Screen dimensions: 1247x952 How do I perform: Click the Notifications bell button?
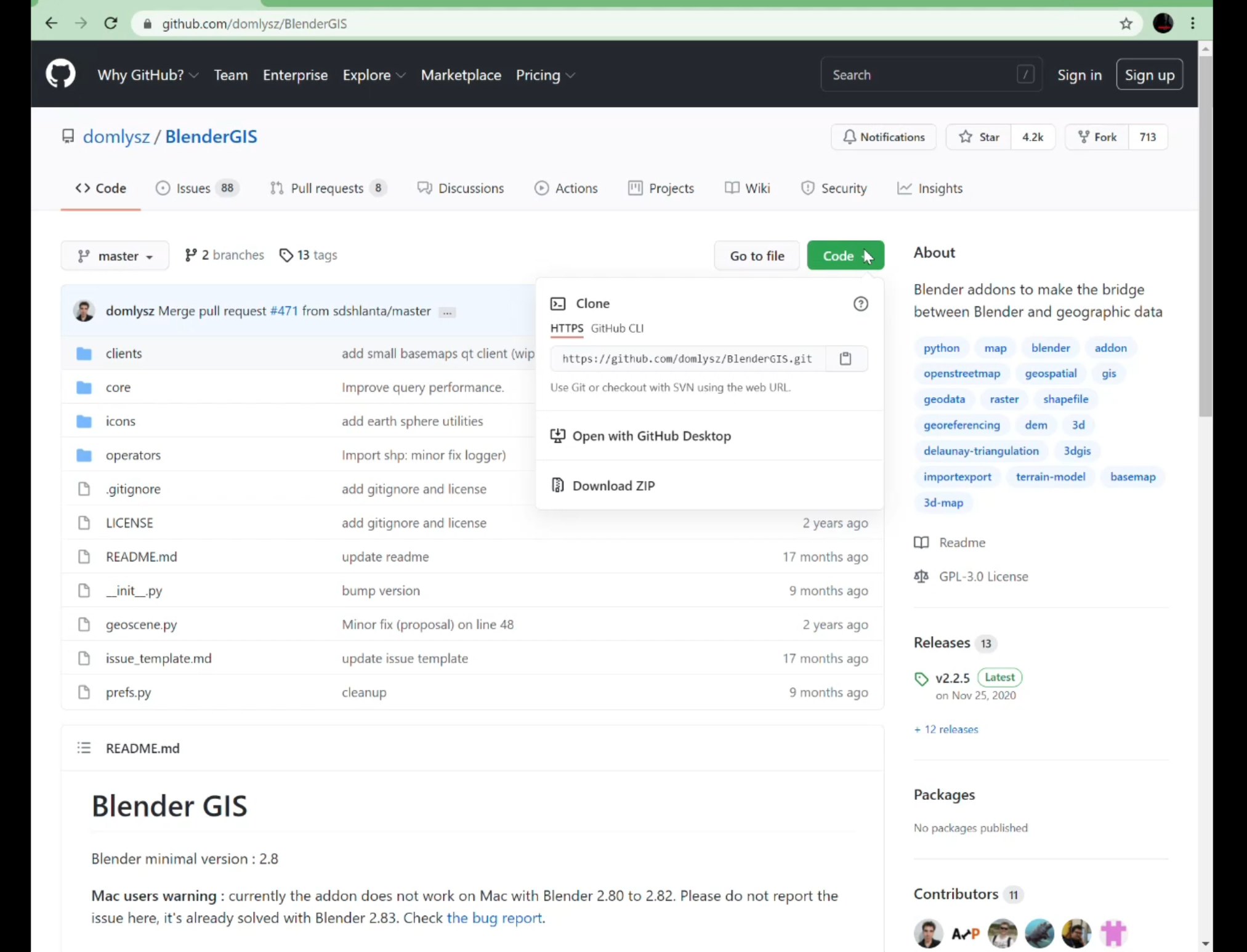pos(883,137)
